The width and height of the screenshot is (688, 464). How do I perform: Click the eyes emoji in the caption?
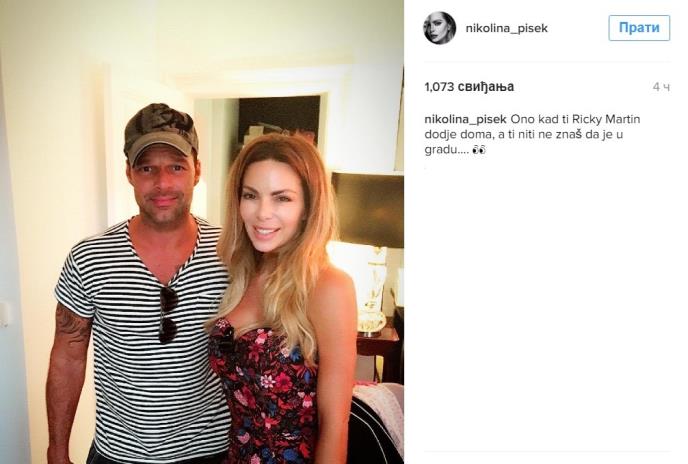click(479, 150)
